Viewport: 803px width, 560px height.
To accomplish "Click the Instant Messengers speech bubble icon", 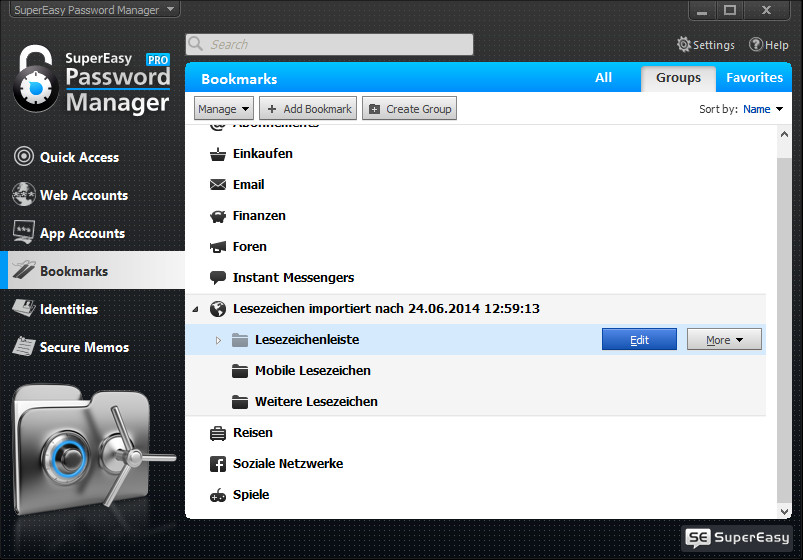I will point(218,278).
